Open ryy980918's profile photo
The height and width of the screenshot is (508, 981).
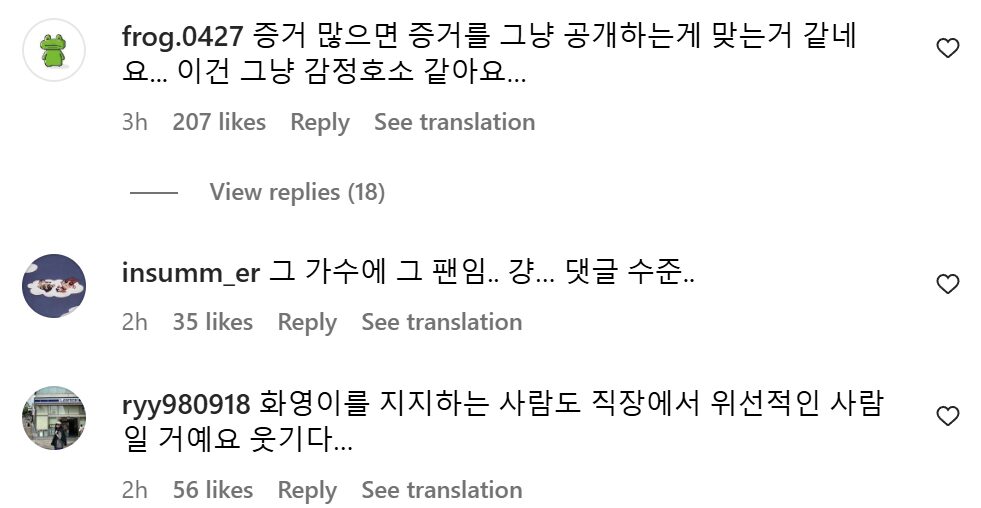click(x=54, y=418)
